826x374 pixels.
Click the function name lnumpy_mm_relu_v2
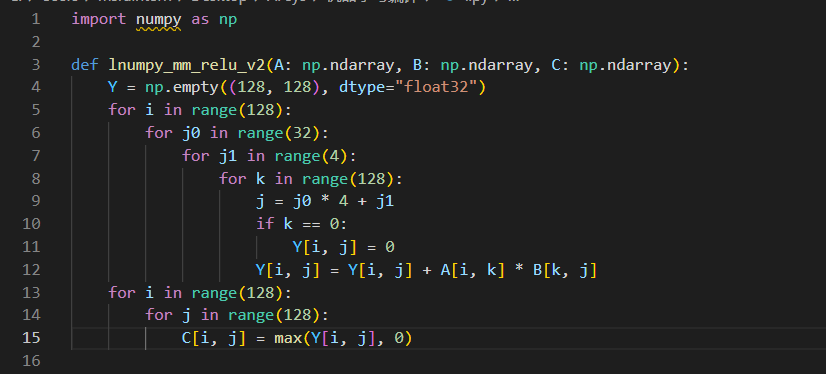[x=187, y=65]
